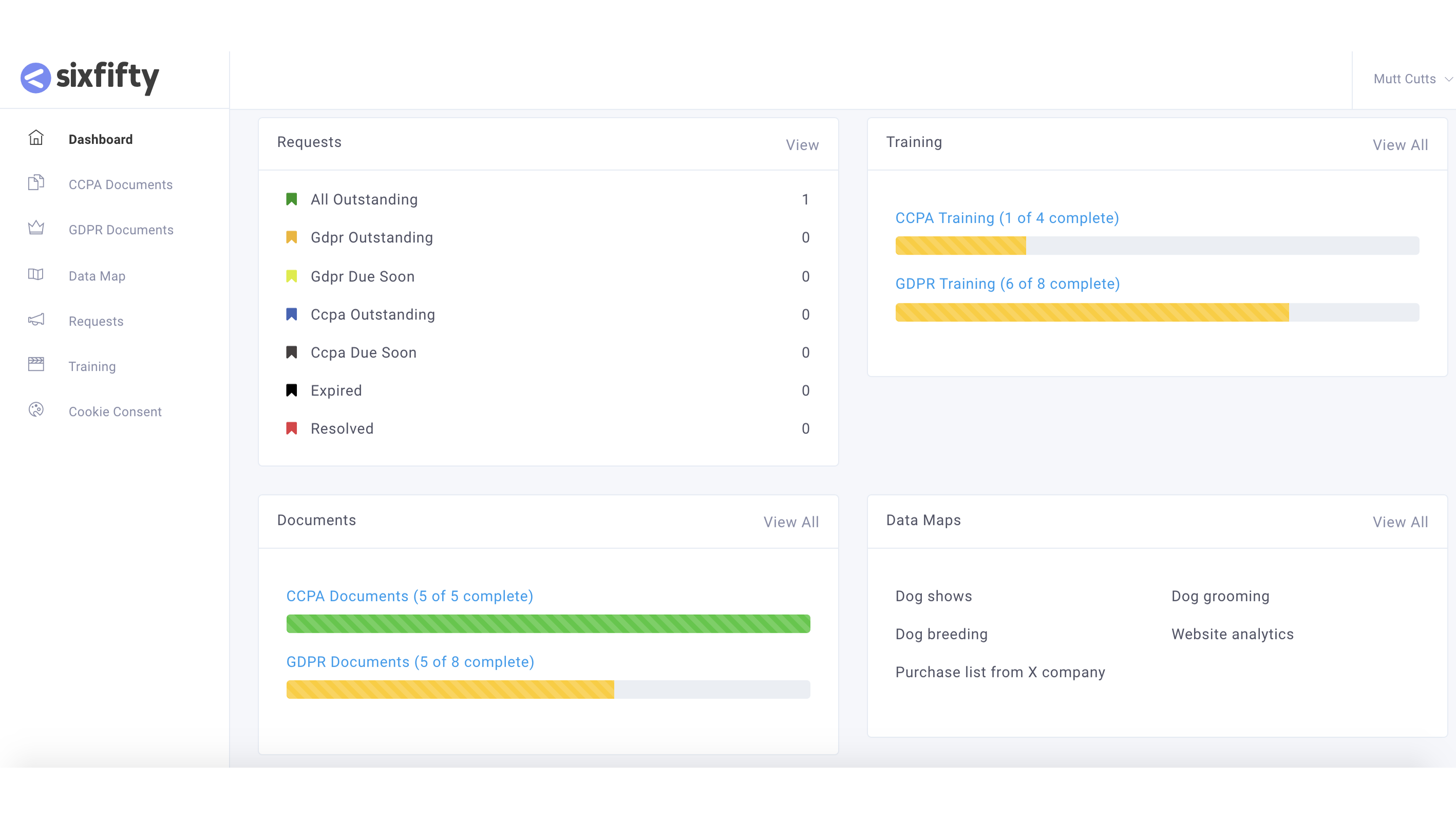Open the Dog shows data map
1456x819 pixels.
[x=934, y=596]
